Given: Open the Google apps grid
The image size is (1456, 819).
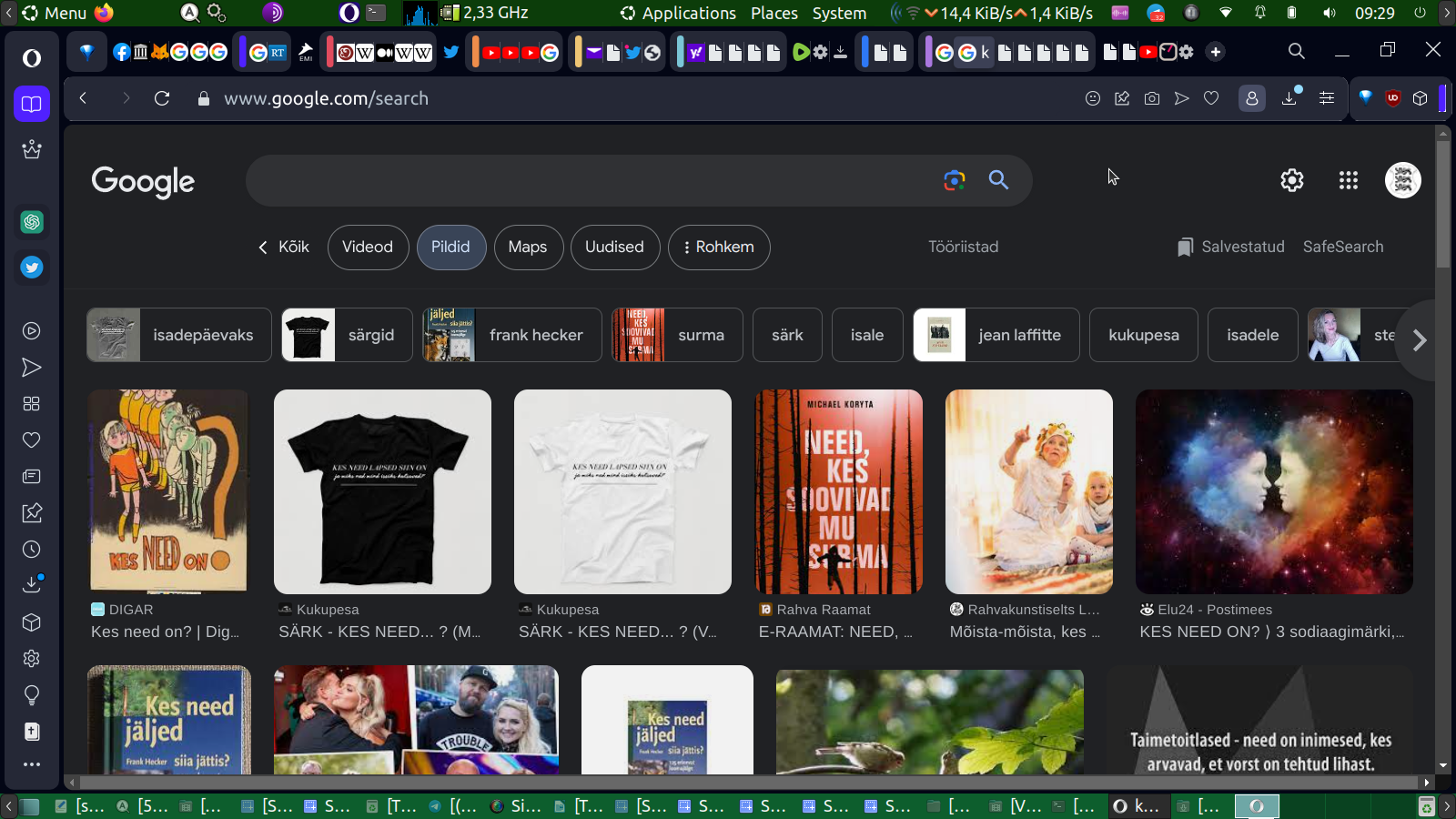Looking at the screenshot, I should point(1348,180).
